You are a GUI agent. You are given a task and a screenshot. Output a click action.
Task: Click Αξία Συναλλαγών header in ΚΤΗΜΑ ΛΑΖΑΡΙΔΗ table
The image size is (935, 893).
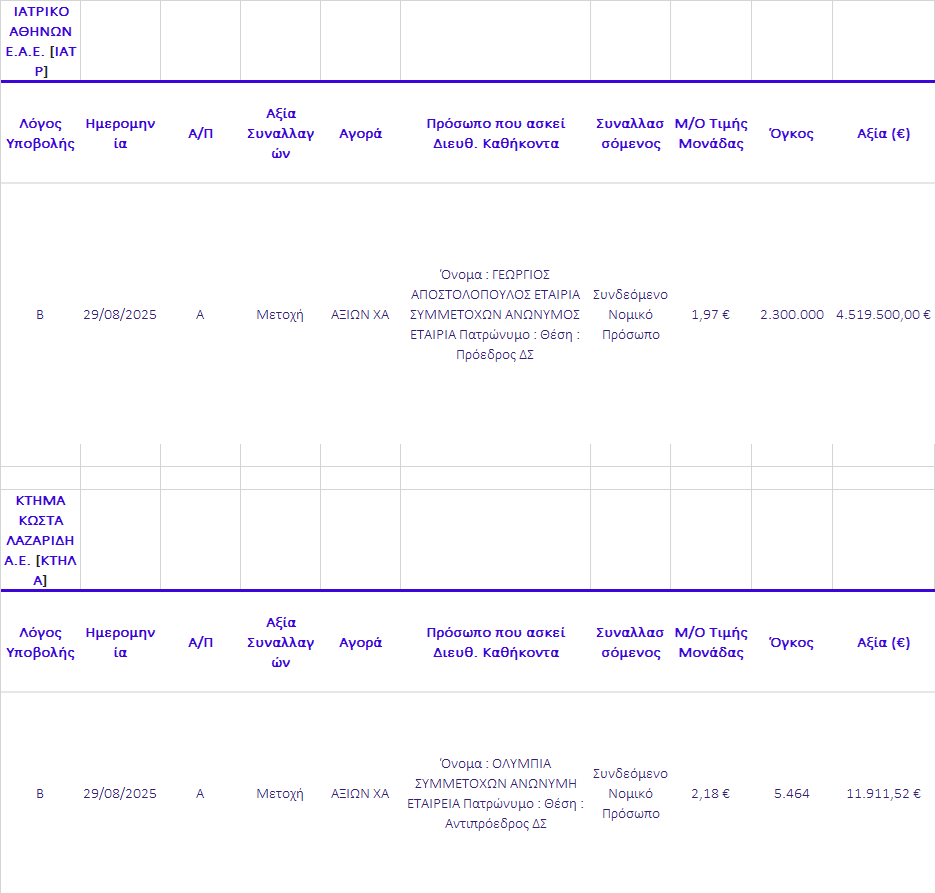pyautogui.click(x=280, y=643)
